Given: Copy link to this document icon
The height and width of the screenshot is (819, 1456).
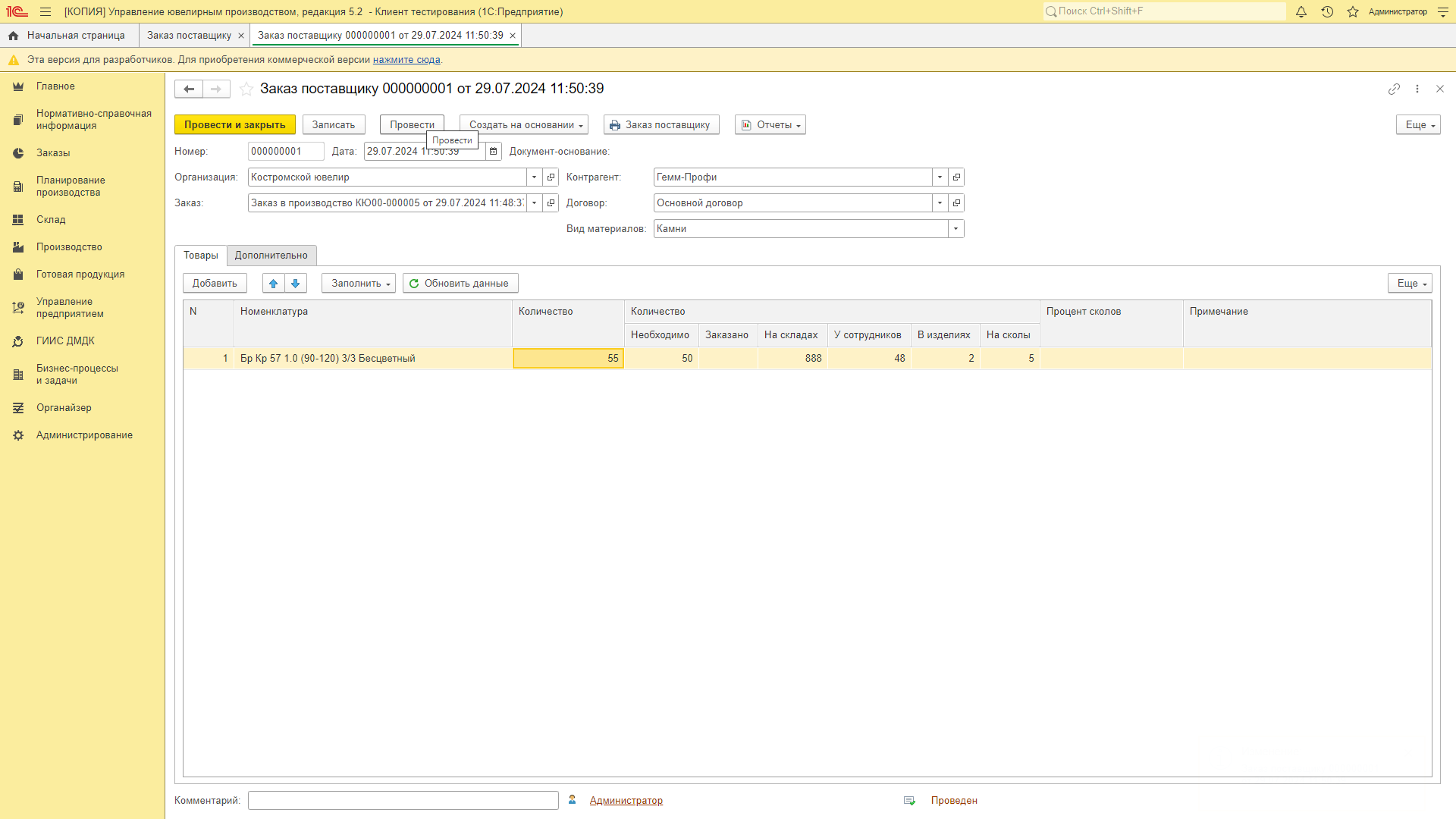Looking at the screenshot, I should 1394,89.
